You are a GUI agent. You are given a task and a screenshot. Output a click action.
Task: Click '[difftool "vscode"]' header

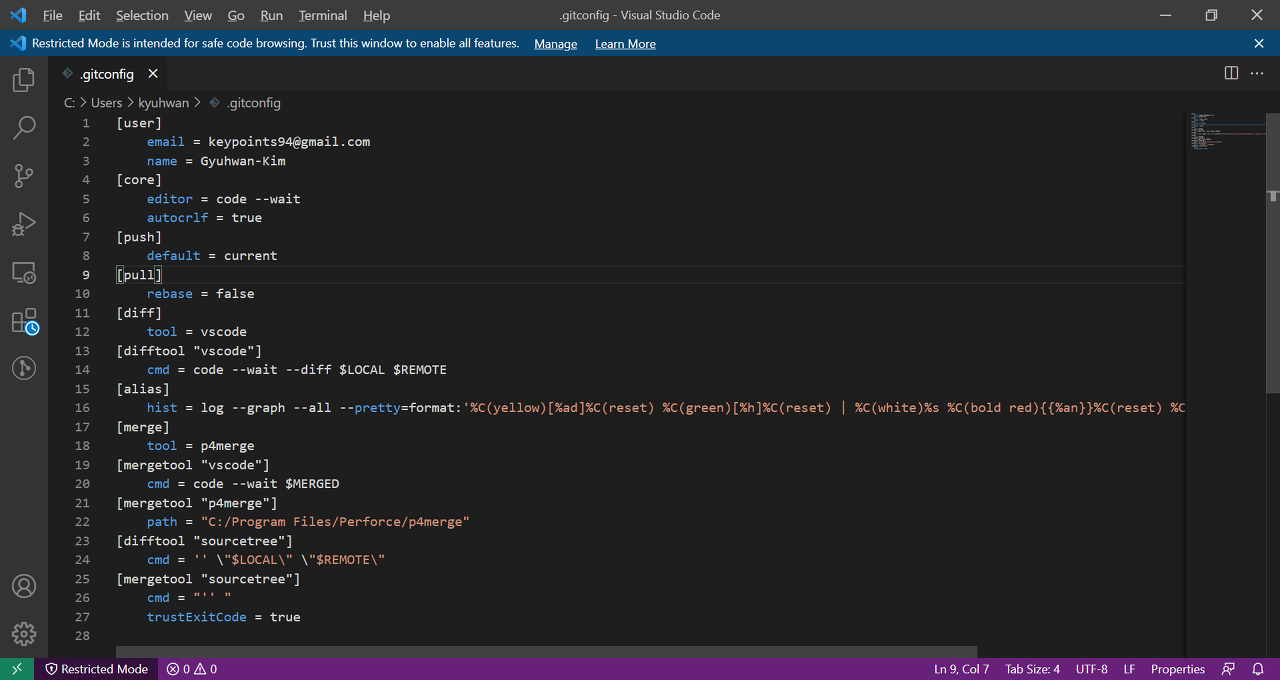(x=189, y=350)
